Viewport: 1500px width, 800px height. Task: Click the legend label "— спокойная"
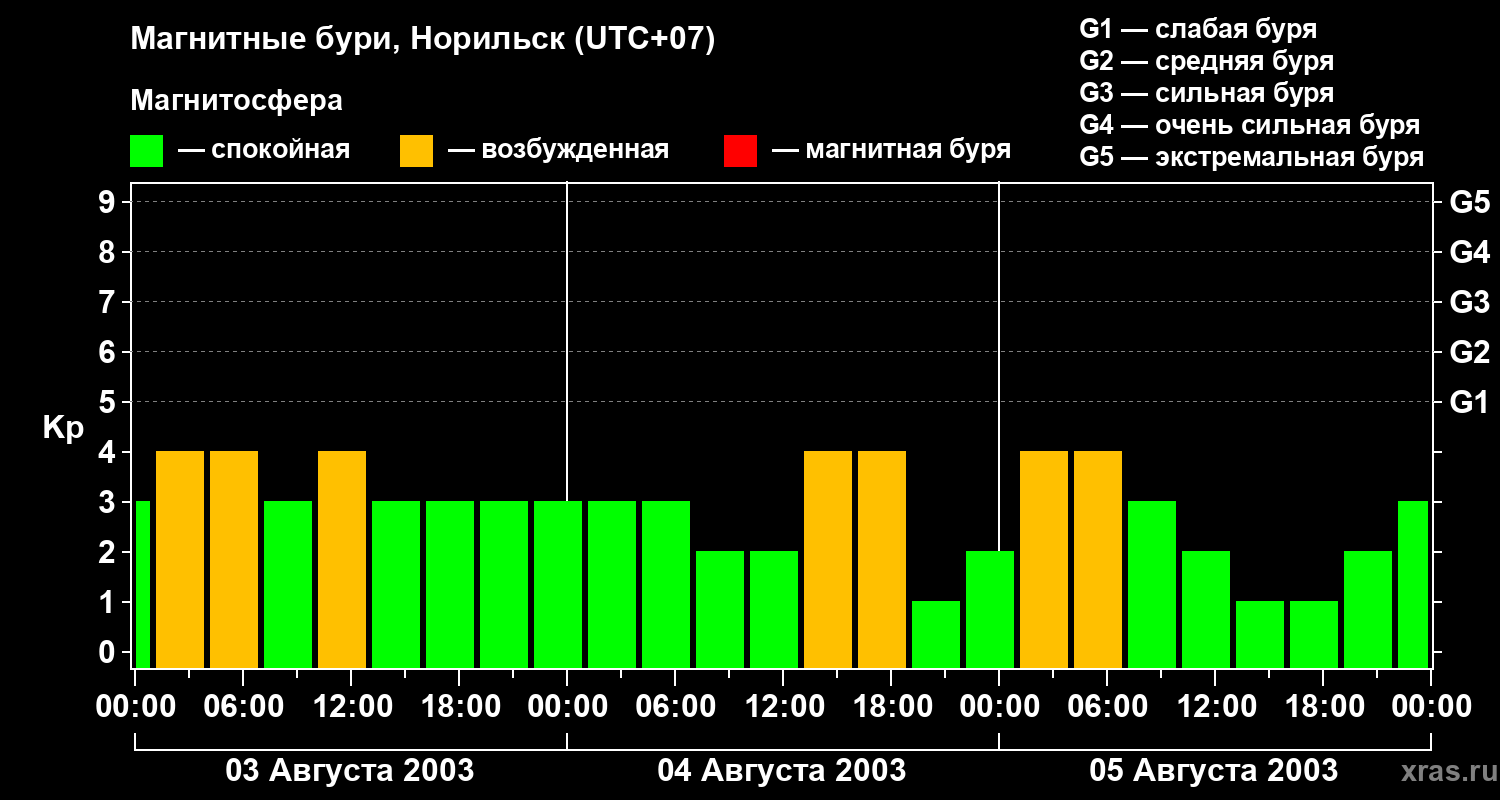pyautogui.click(x=264, y=151)
